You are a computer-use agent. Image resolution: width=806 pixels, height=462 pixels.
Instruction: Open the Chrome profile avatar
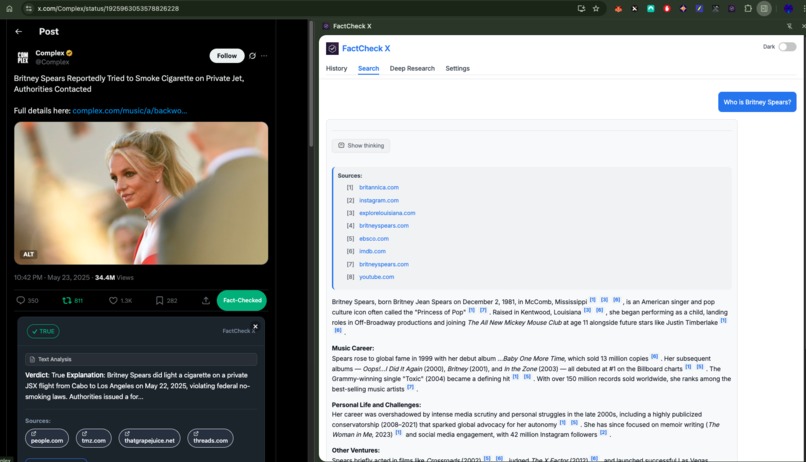click(x=788, y=9)
